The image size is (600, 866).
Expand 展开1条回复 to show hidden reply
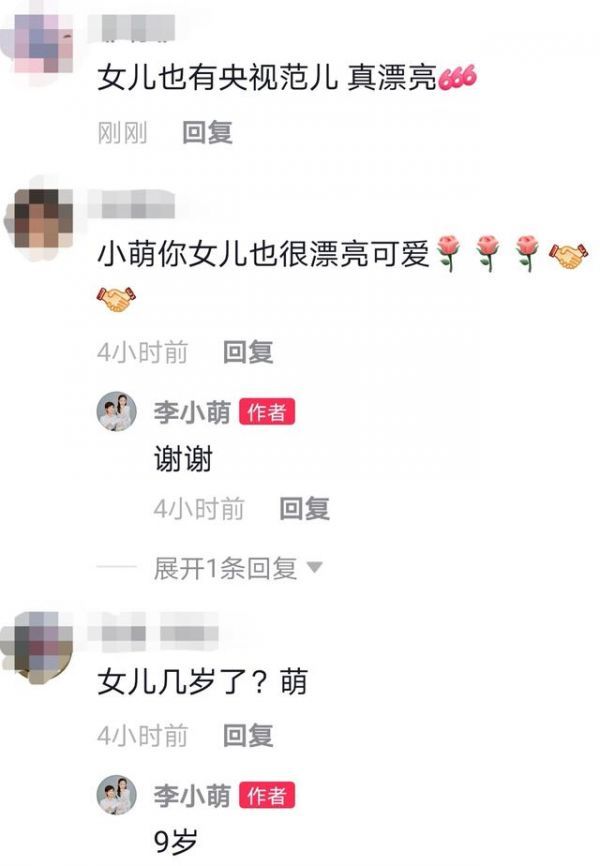click(x=225, y=568)
